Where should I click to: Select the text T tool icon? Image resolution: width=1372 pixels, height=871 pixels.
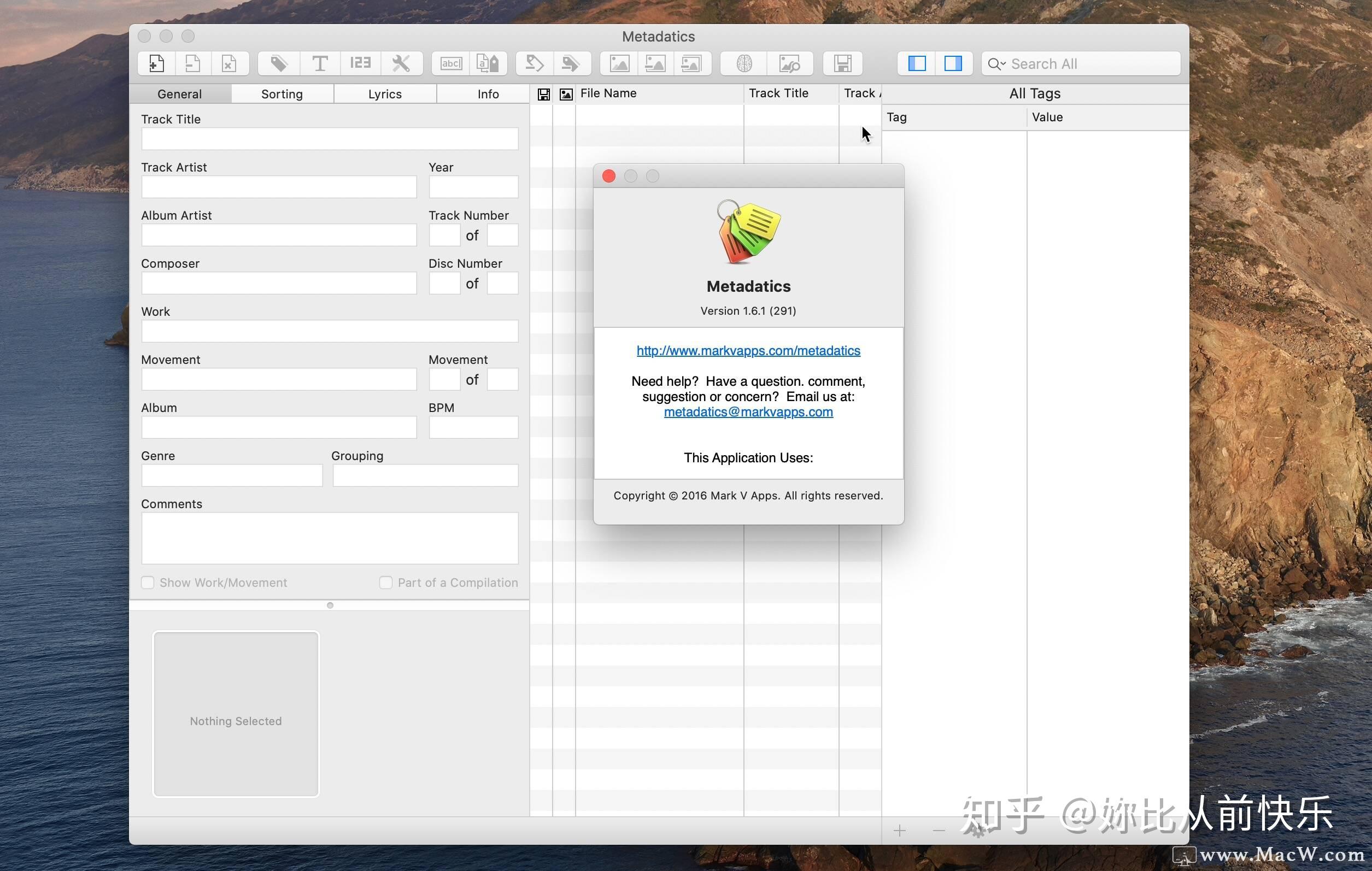point(320,63)
